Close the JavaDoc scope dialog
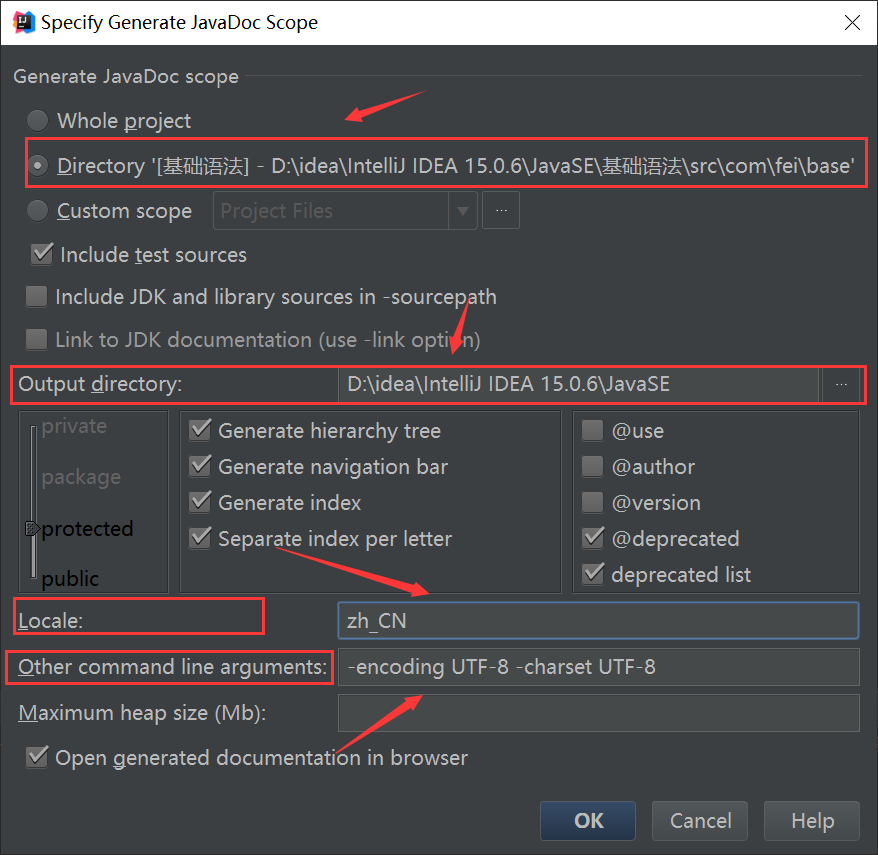The image size is (878, 855). click(852, 22)
